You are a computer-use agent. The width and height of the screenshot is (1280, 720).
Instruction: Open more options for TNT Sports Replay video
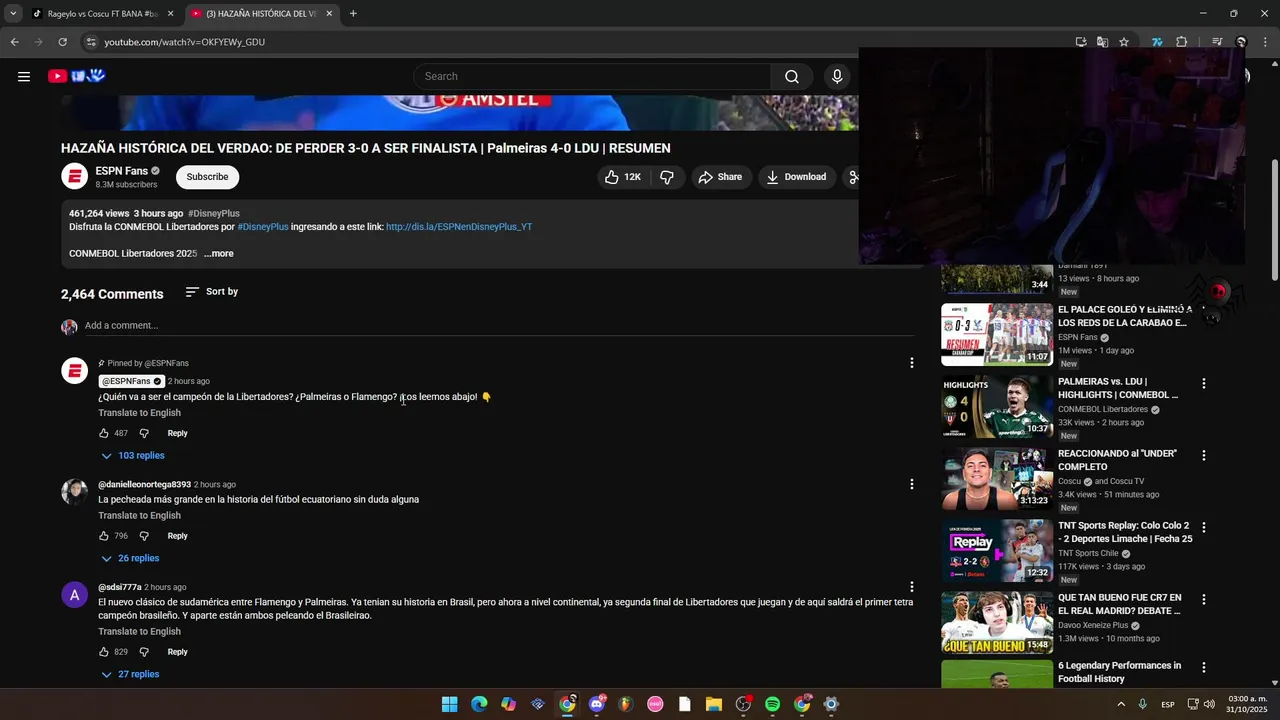(1203, 528)
